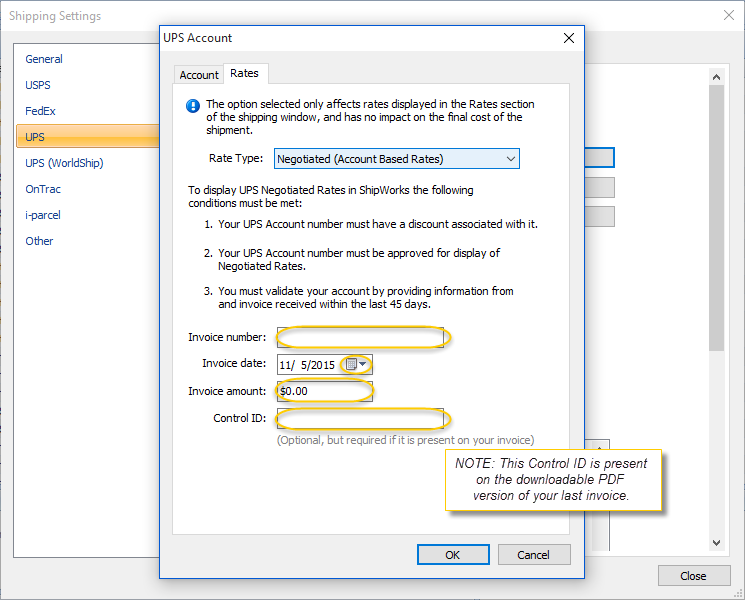This screenshot has width=745, height=600.
Task: Open the Invoice date calendar dropdown
Action: pos(356,365)
